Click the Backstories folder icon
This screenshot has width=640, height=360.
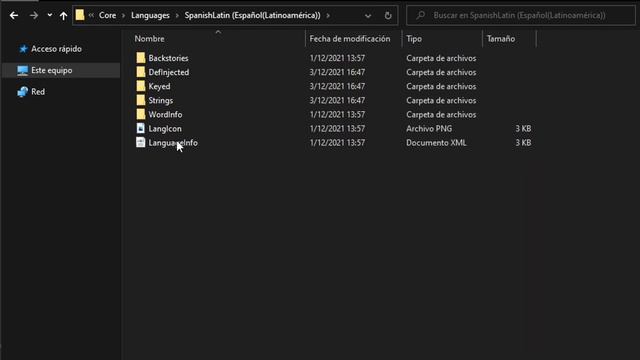click(141, 58)
